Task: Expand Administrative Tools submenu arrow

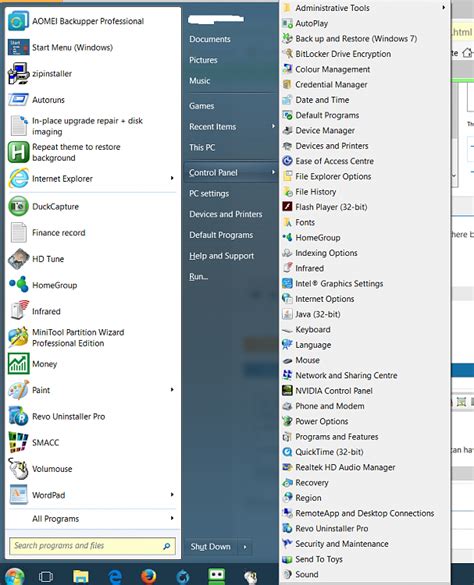Action: tap(443, 7)
